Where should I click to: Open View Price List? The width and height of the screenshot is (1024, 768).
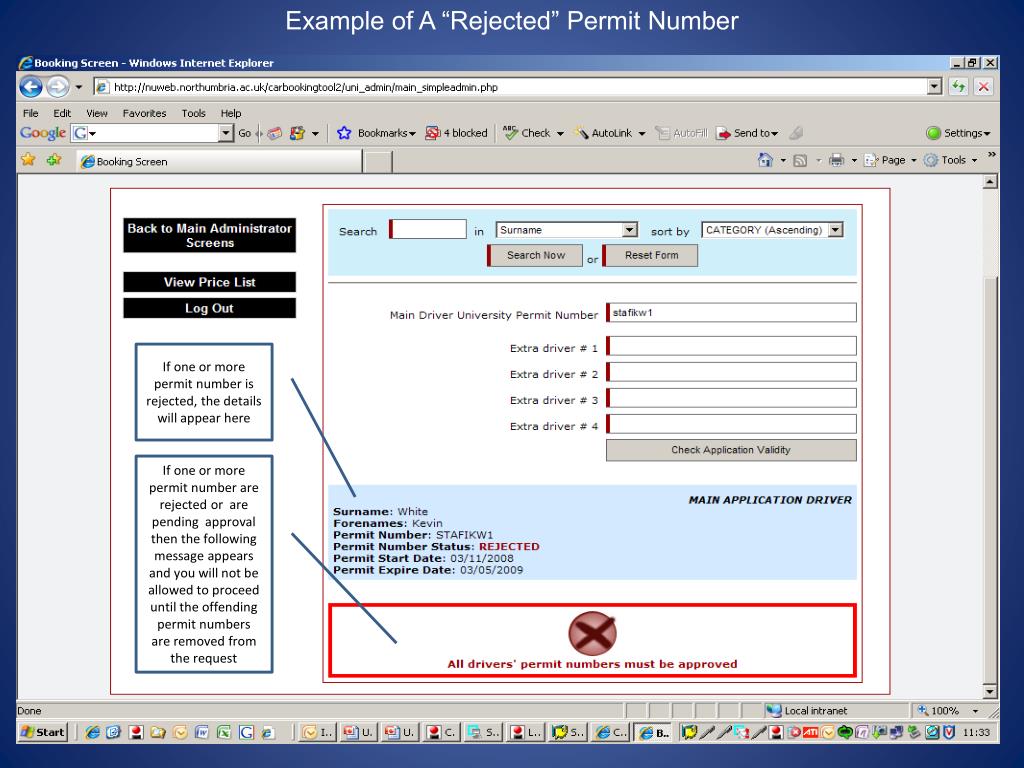tap(210, 282)
